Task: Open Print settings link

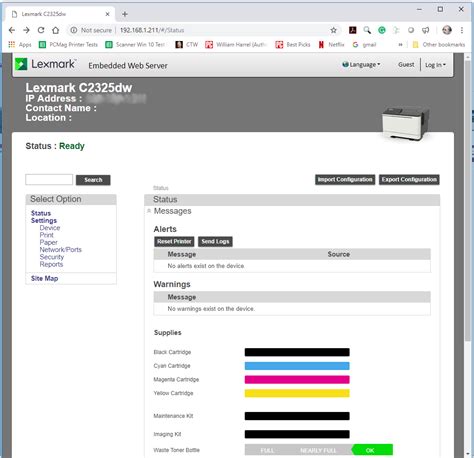Action: (46, 235)
